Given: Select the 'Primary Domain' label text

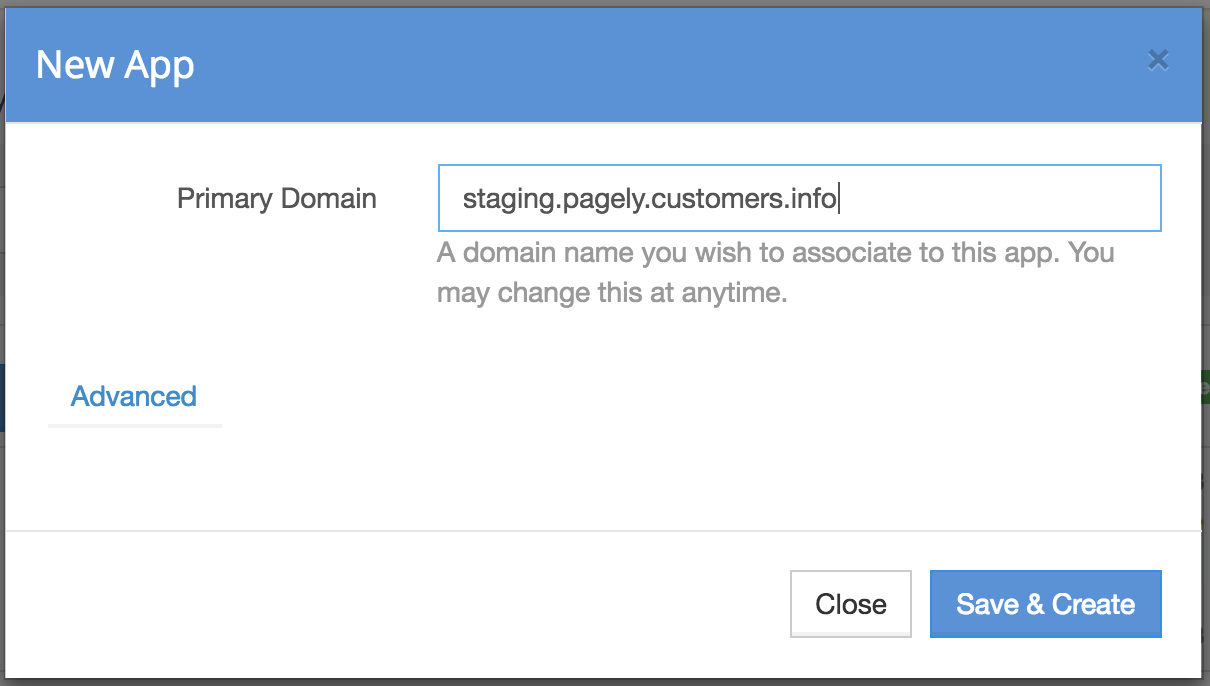Looking at the screenshot, I should [277, 198].
